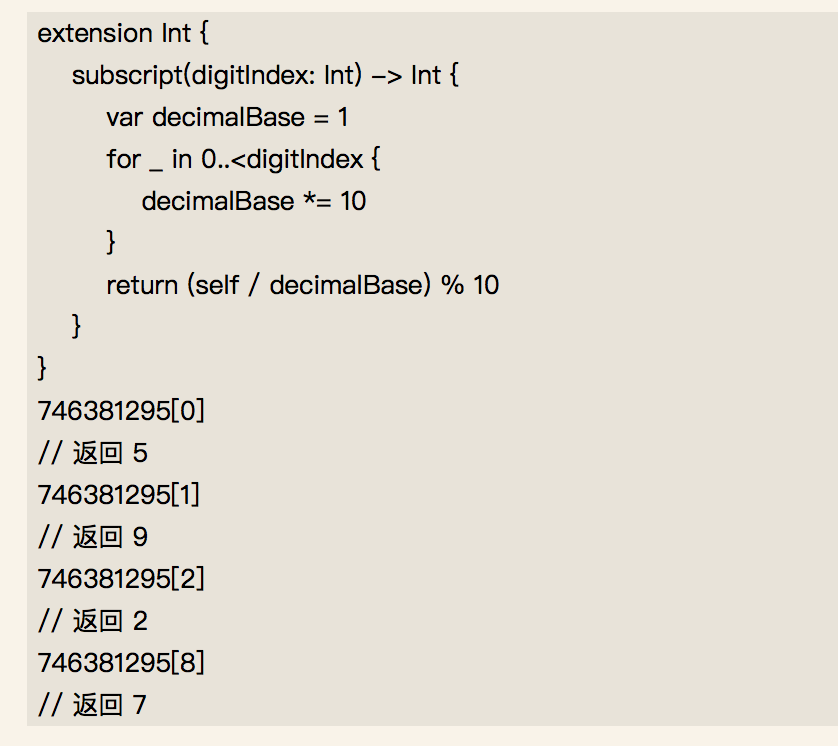Click the closing brace after the for loop
The image size is (838, 746).
[111, 243]
